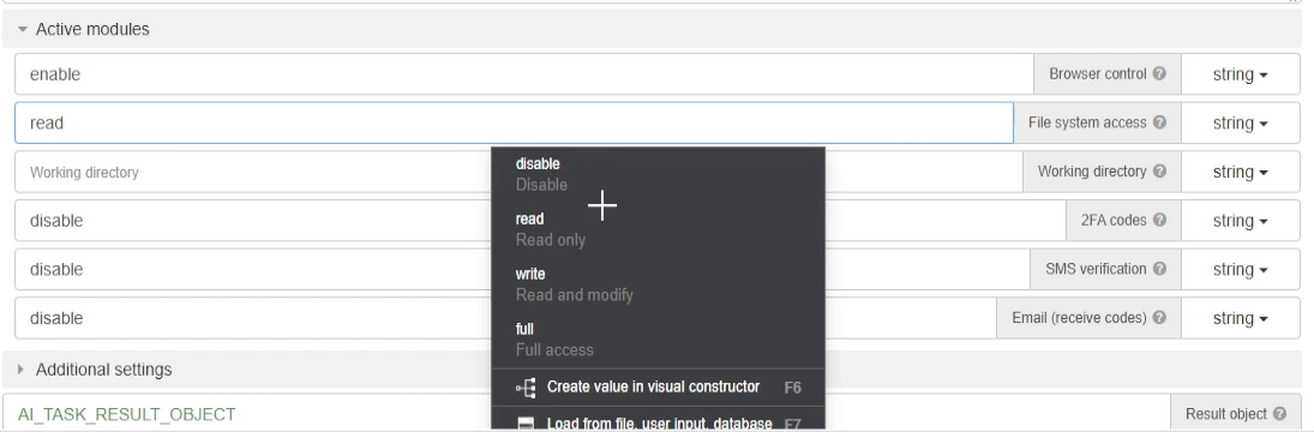1314x432 pixels.
Task: Click the Working directory input field
Action: 518,172
